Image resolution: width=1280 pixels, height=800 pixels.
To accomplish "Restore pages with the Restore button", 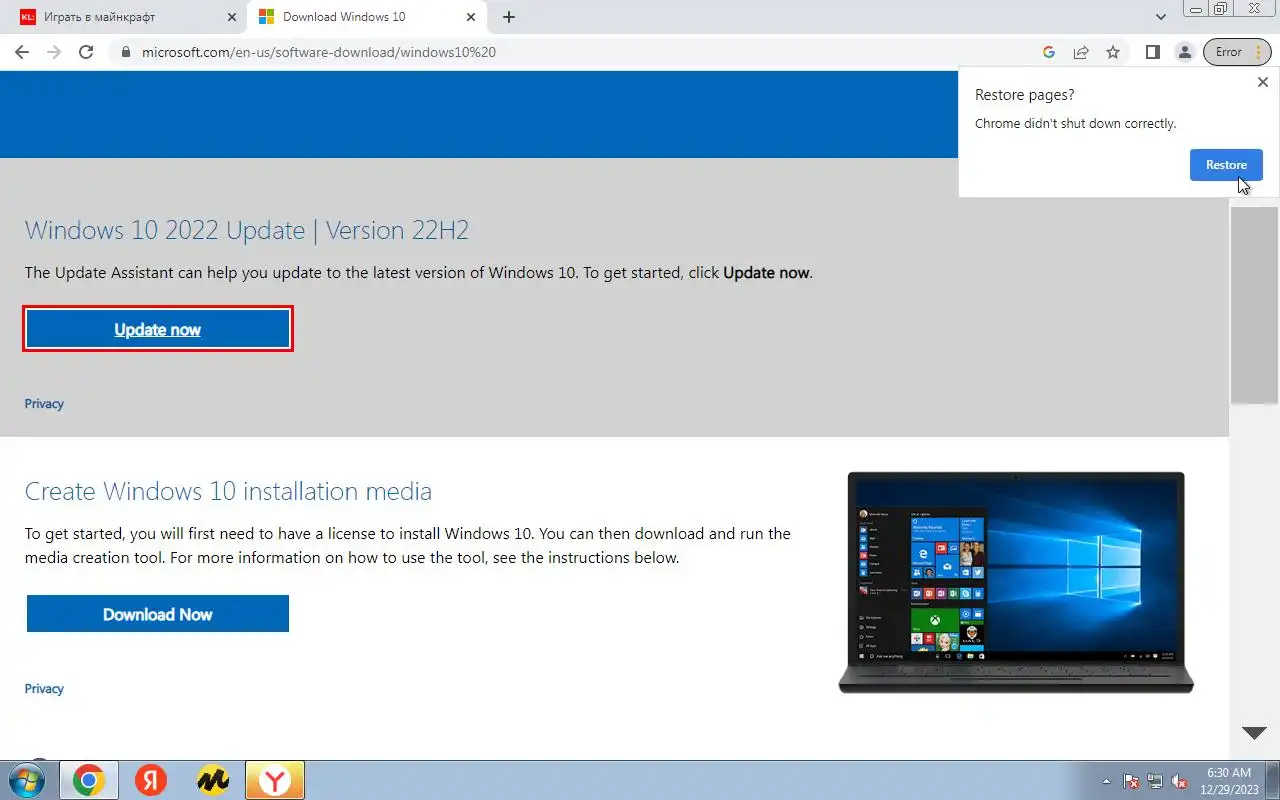I will 1226,165.
